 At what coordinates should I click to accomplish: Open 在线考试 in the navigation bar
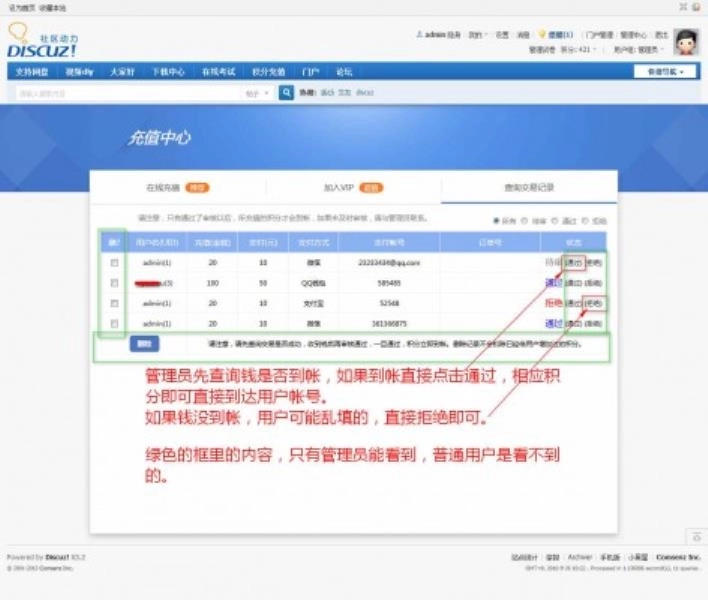(218, 72)
